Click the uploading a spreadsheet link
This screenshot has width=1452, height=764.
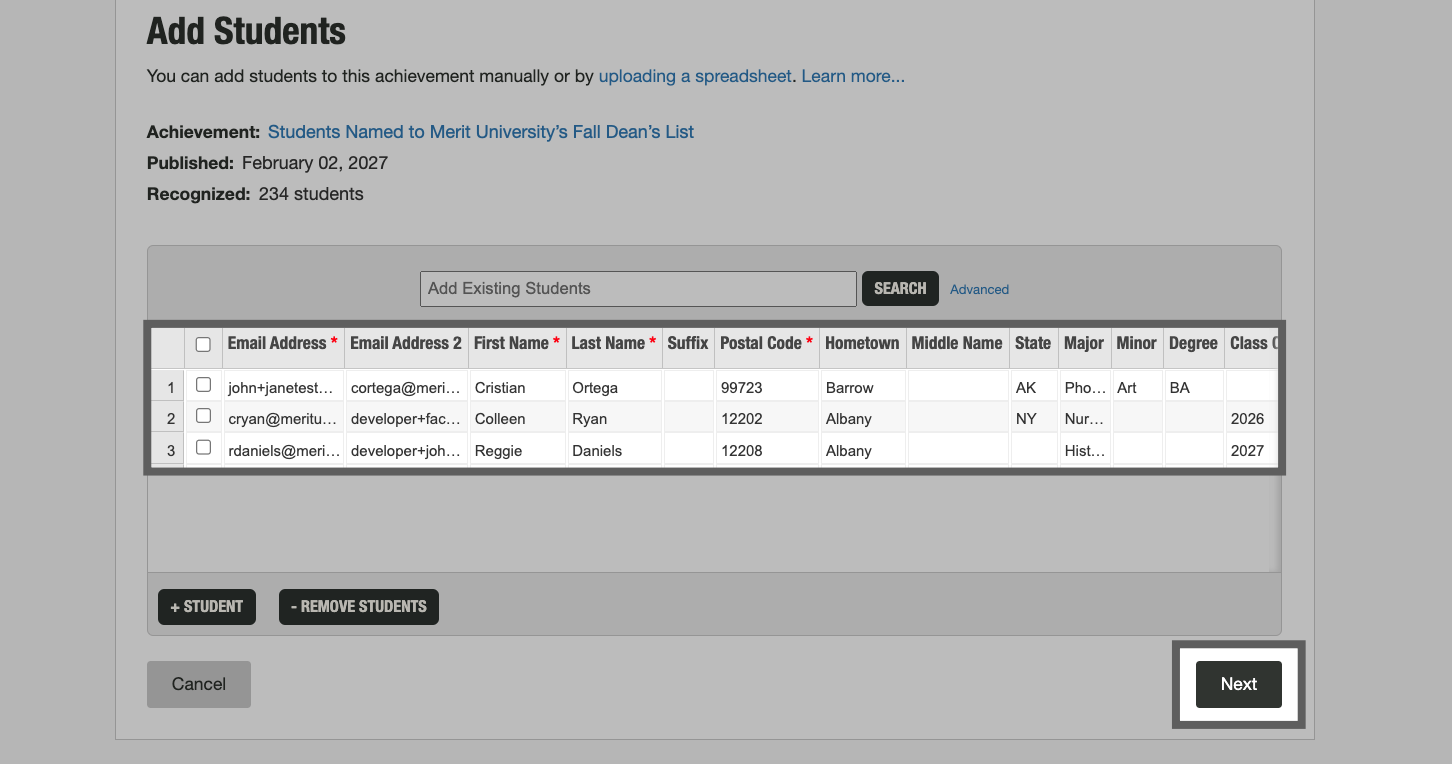pos(694,76)
